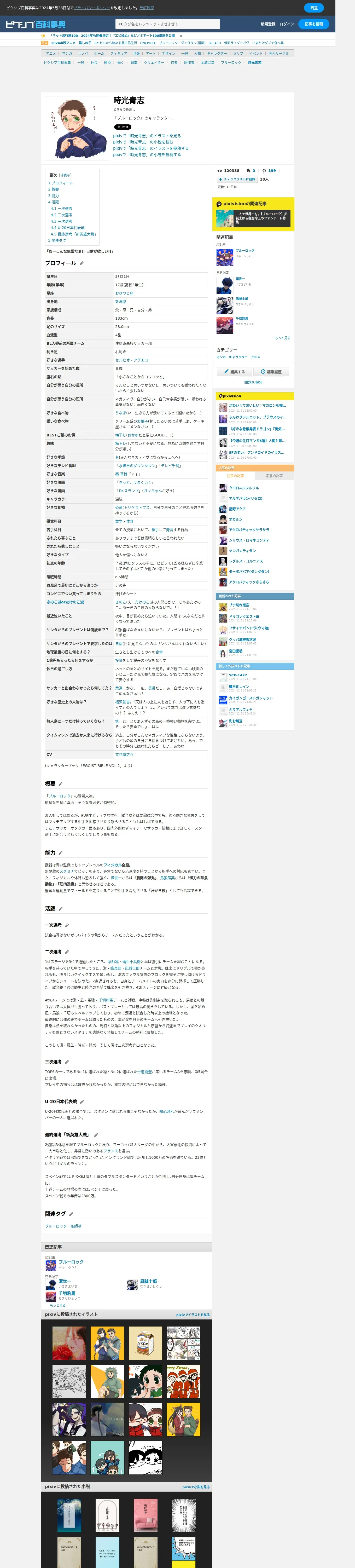Click 問題を報告 link
355x1568 pixels.
click(253, 382)
